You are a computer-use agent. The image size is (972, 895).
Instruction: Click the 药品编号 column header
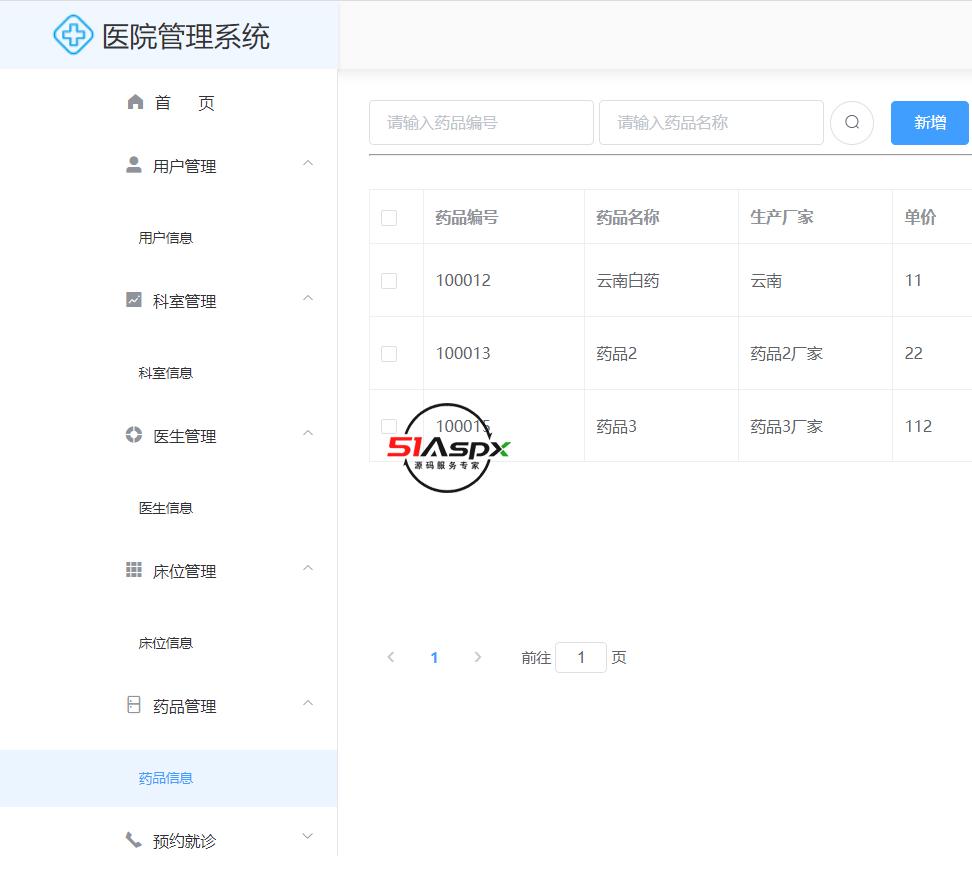tap(467, 218)
